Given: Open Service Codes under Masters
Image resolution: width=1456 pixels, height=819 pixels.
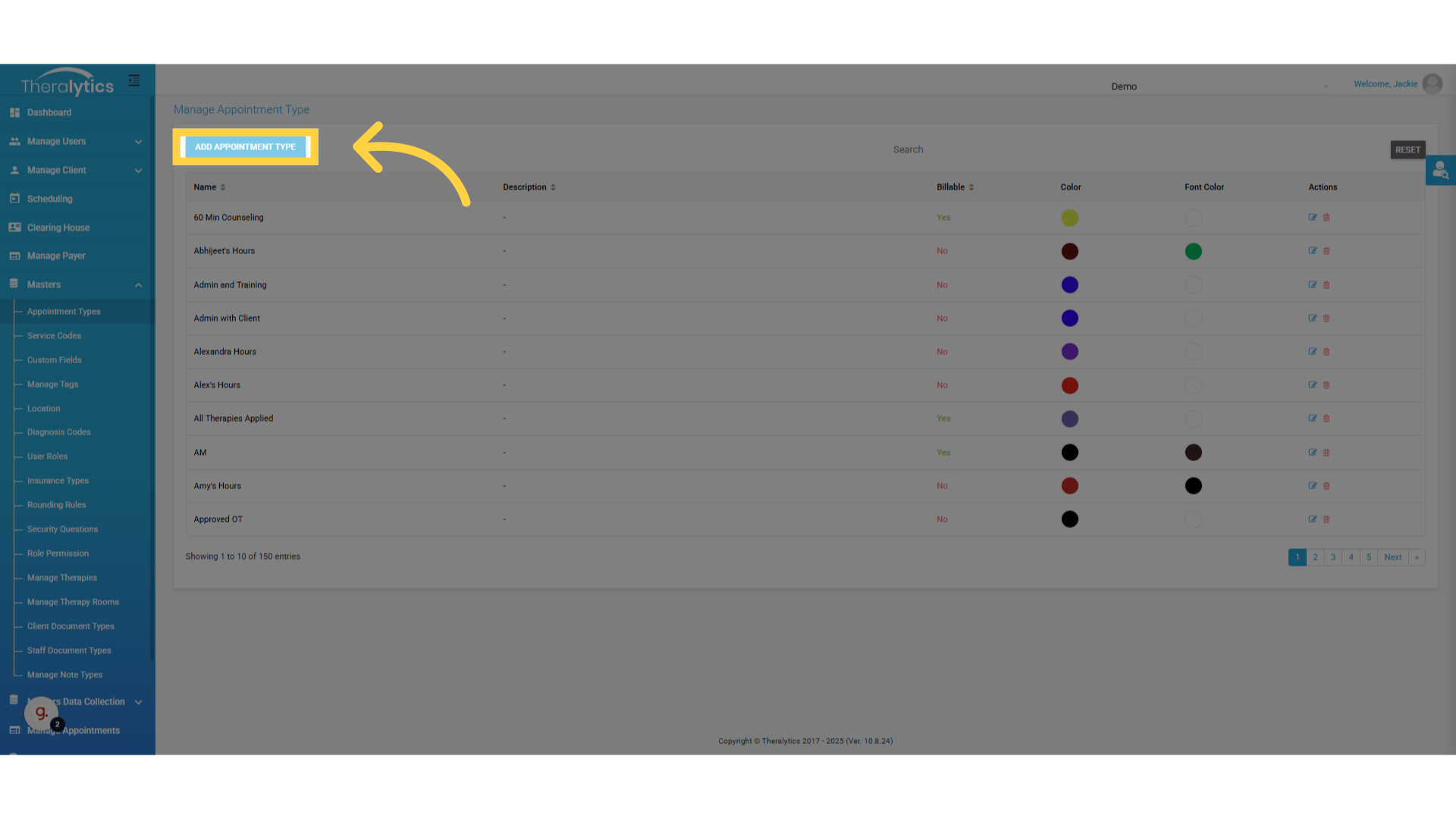Looking at the screenshot, I should [54, 336].
